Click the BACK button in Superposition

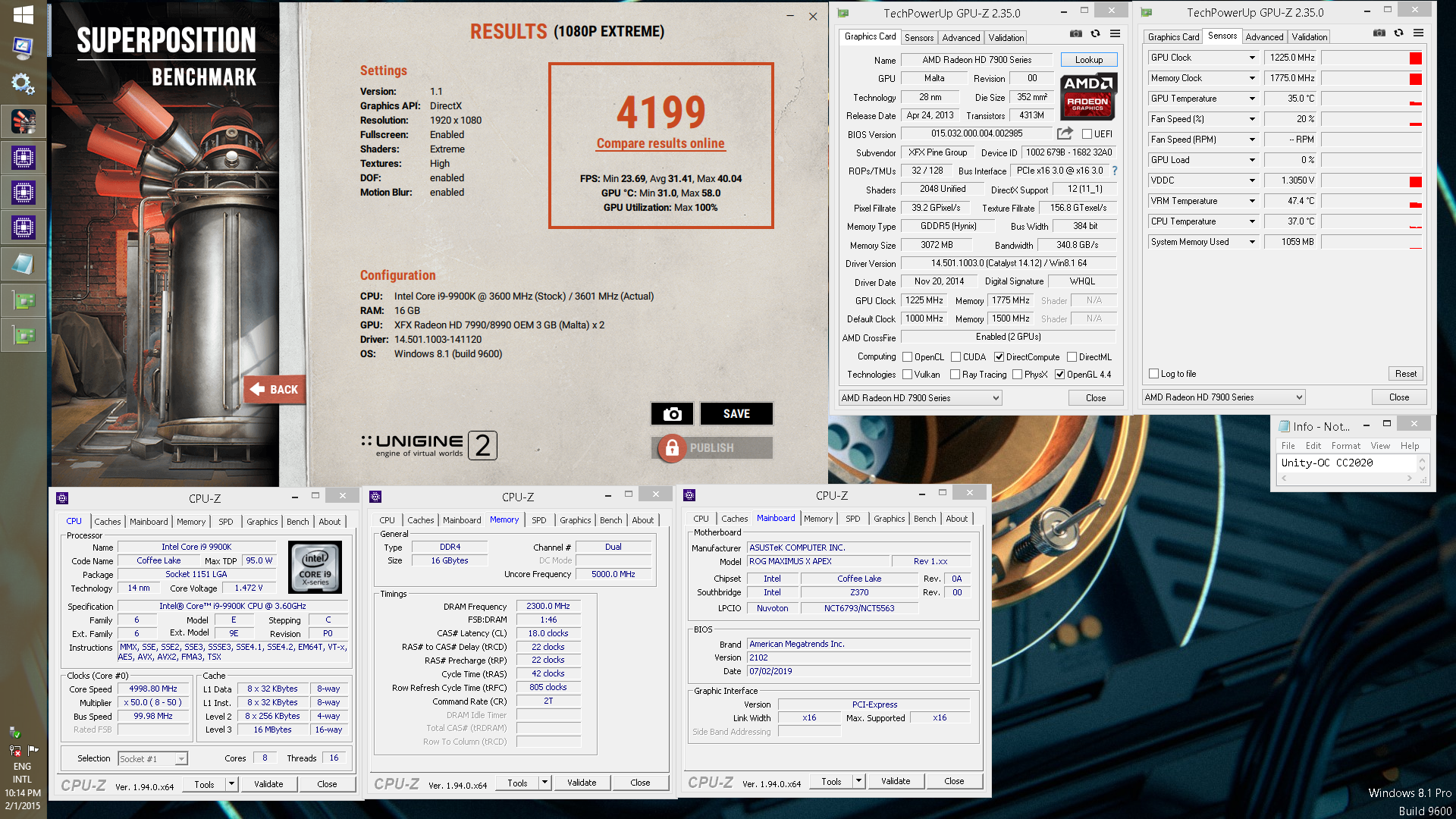point(275,390)
